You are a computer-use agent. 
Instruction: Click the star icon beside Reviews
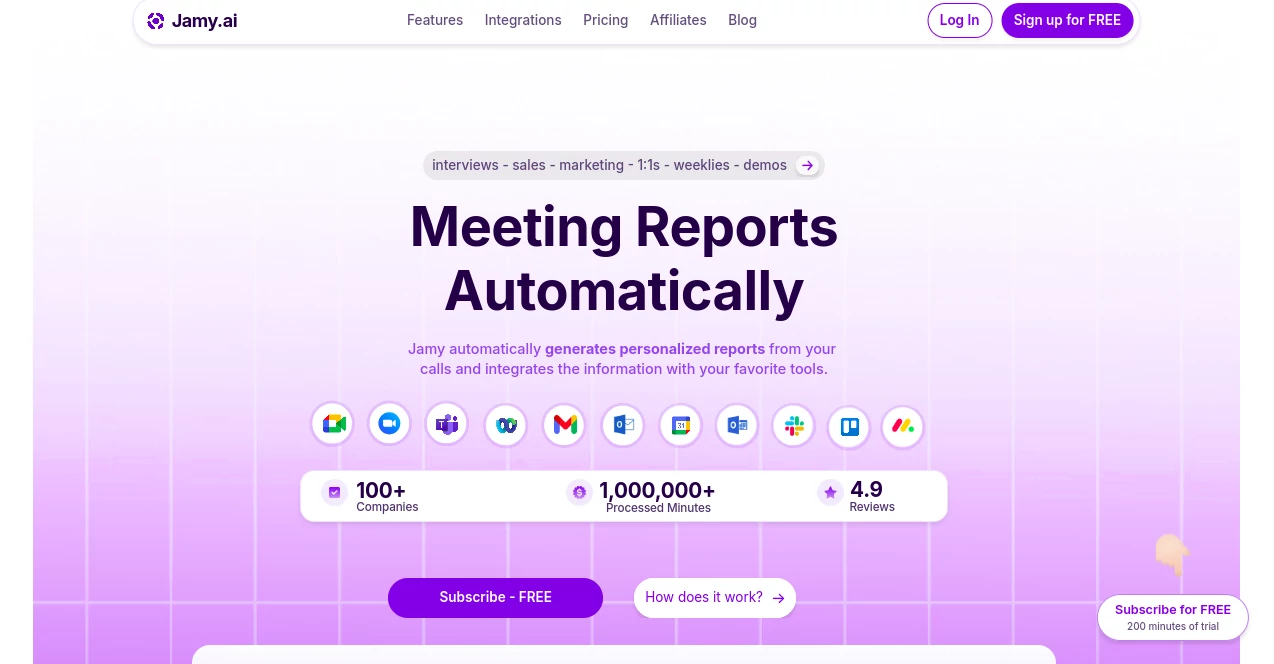[x=830, y=492]
